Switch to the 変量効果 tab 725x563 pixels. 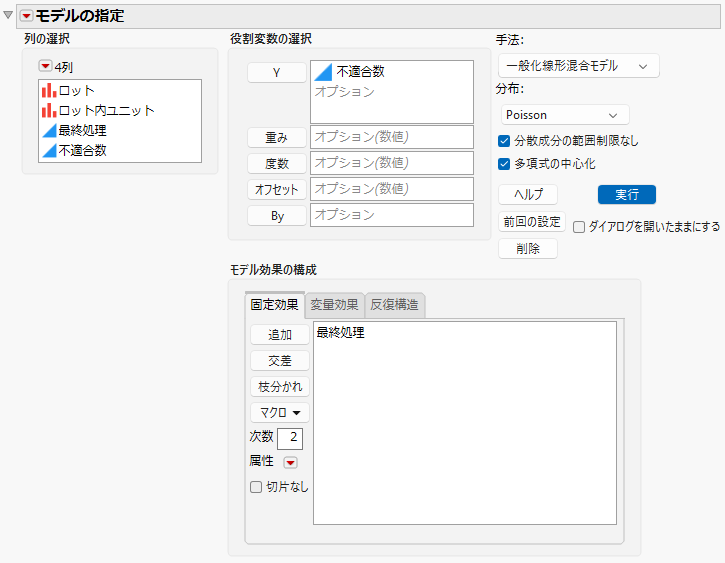334,305
